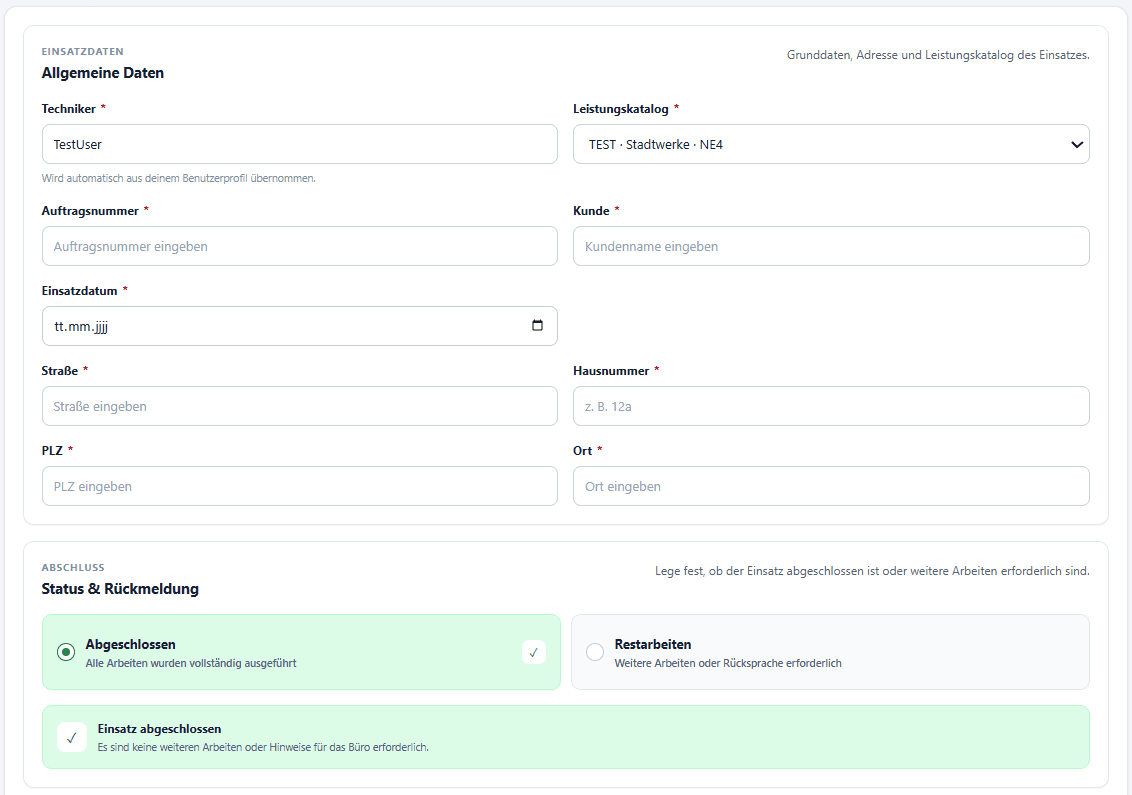Select the Abgeschlossen status card

[301, 652]
